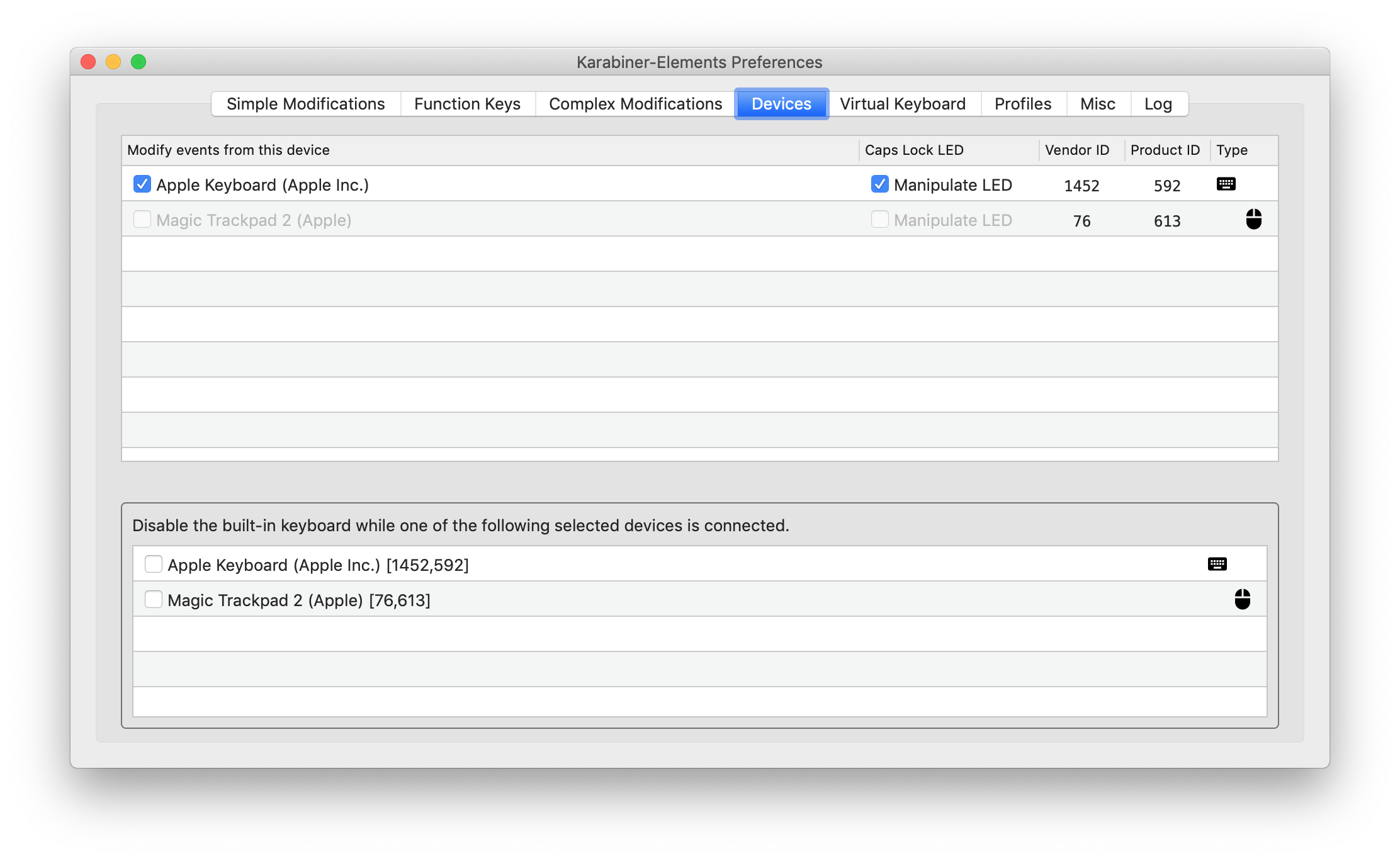Click keyboard type icon in Apple Keyboard row
The height and width of the screenshot is (861, 1400).
[1226, 184]
